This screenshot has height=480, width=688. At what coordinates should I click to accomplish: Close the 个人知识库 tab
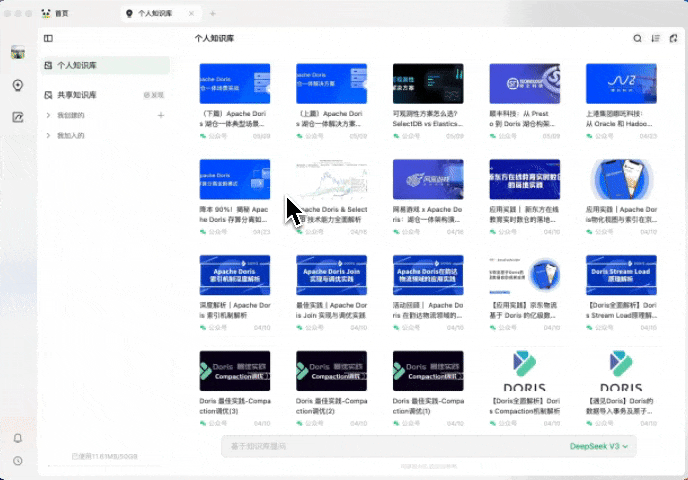pyautogui.click(x=191, y=14)
